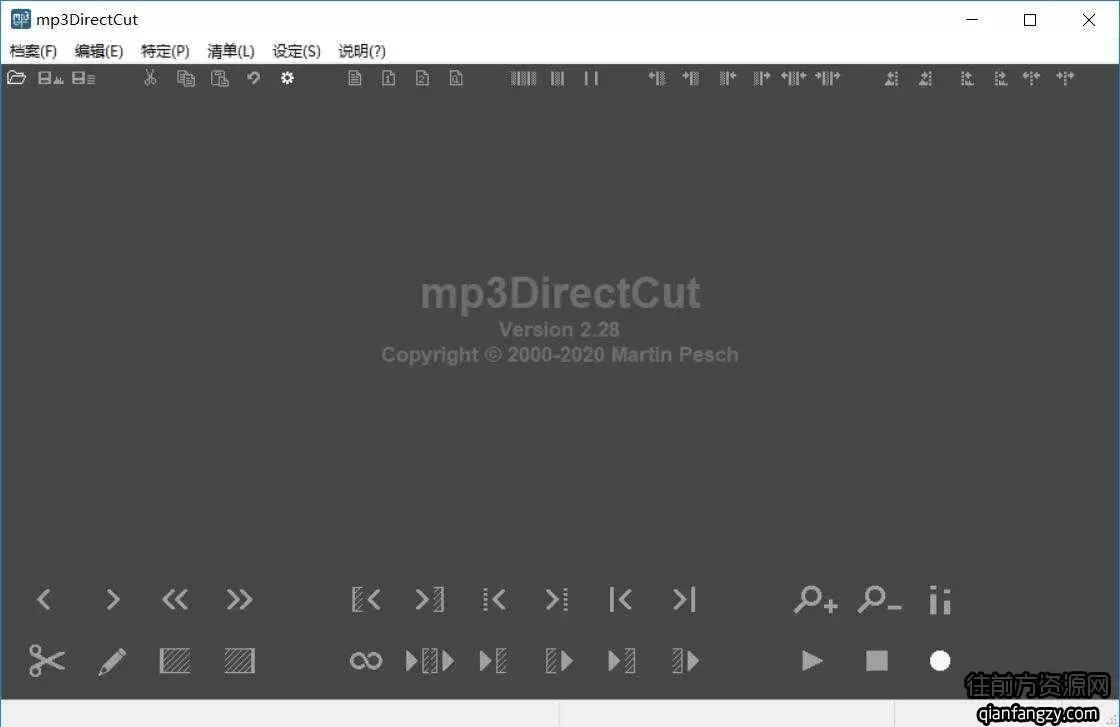
Task: Open the 档案(F) file menu
Action: (33, 51)
